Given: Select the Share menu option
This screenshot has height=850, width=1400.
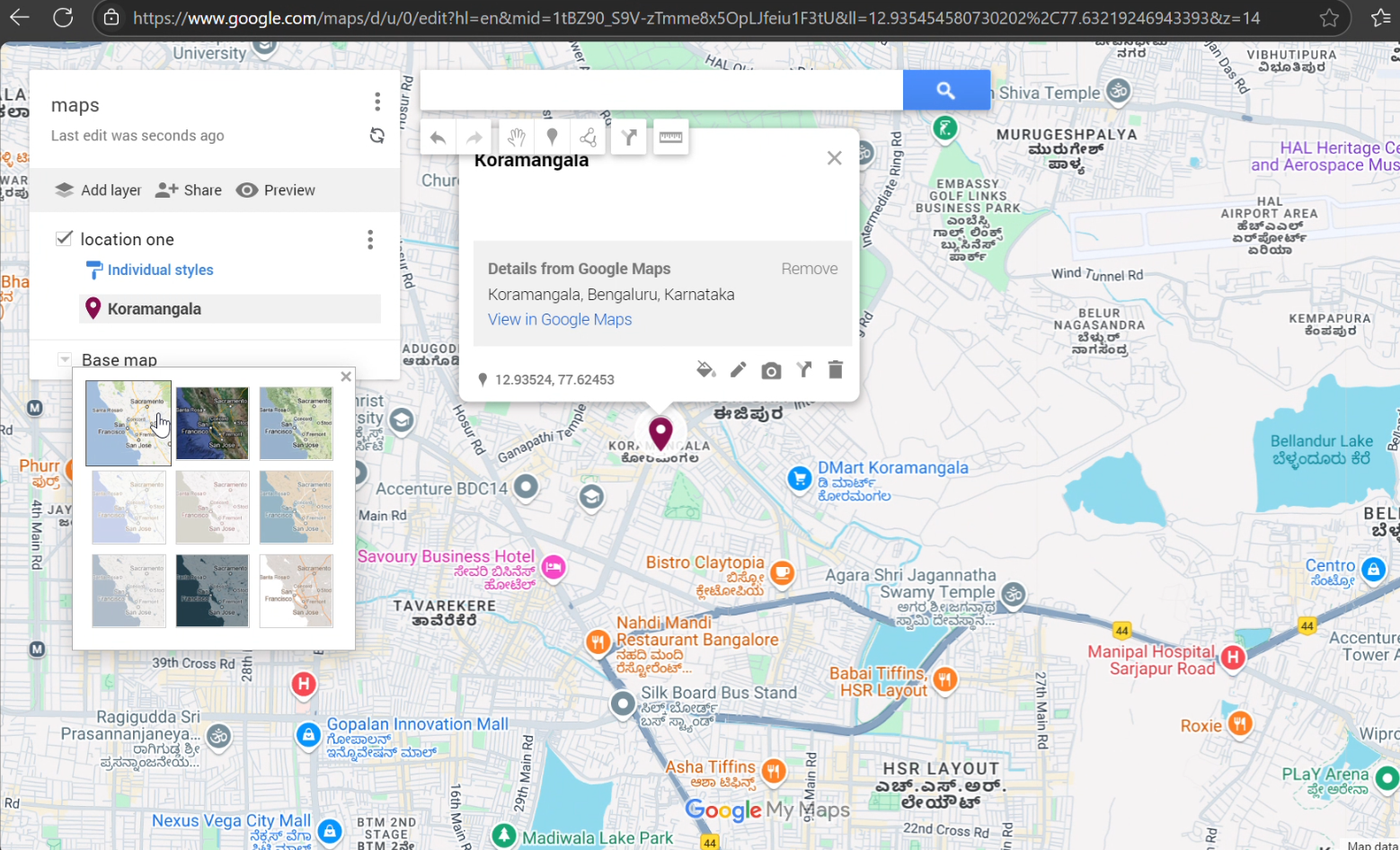Looking at the screenshot, I should (189, 190).
